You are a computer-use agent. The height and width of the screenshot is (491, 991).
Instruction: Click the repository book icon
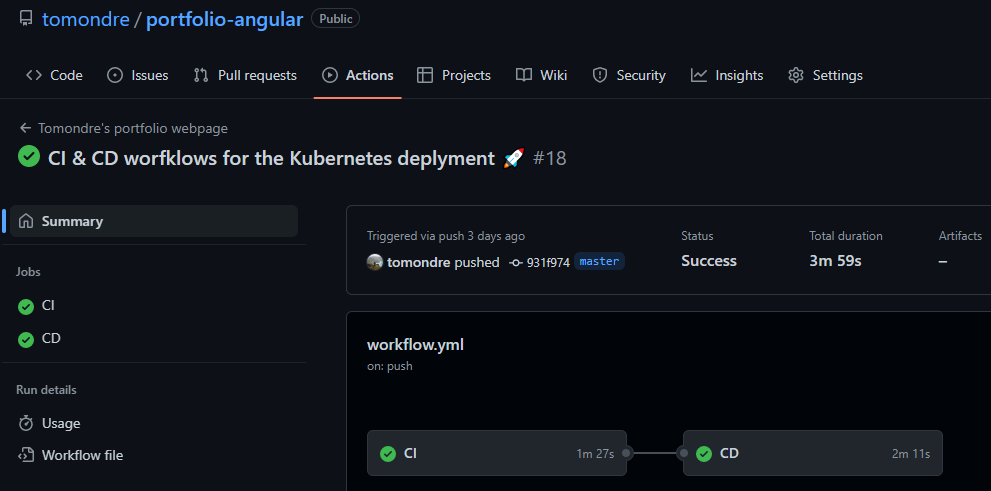(x=26, y=19)
